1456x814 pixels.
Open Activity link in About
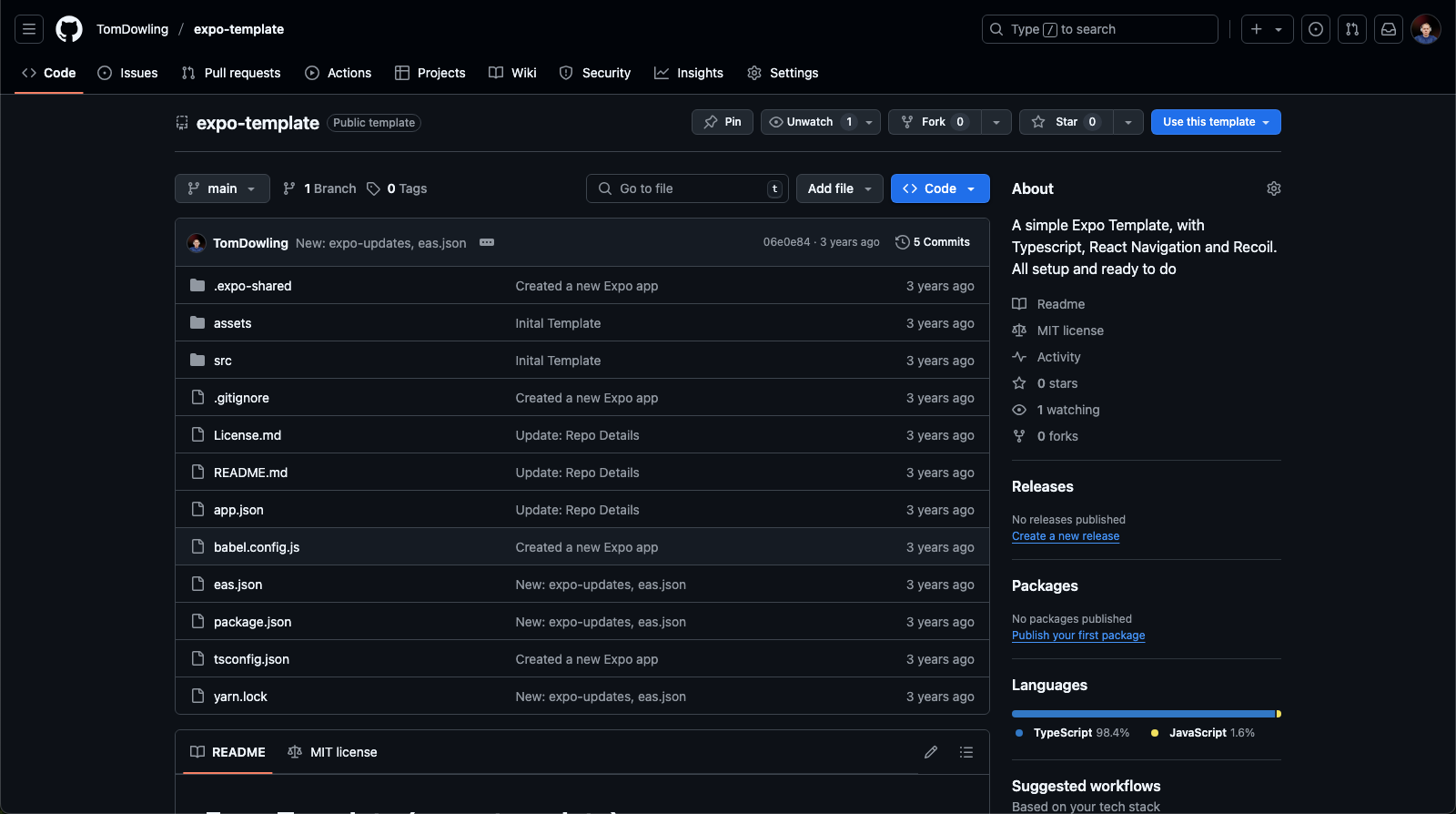coord(1046,357)
